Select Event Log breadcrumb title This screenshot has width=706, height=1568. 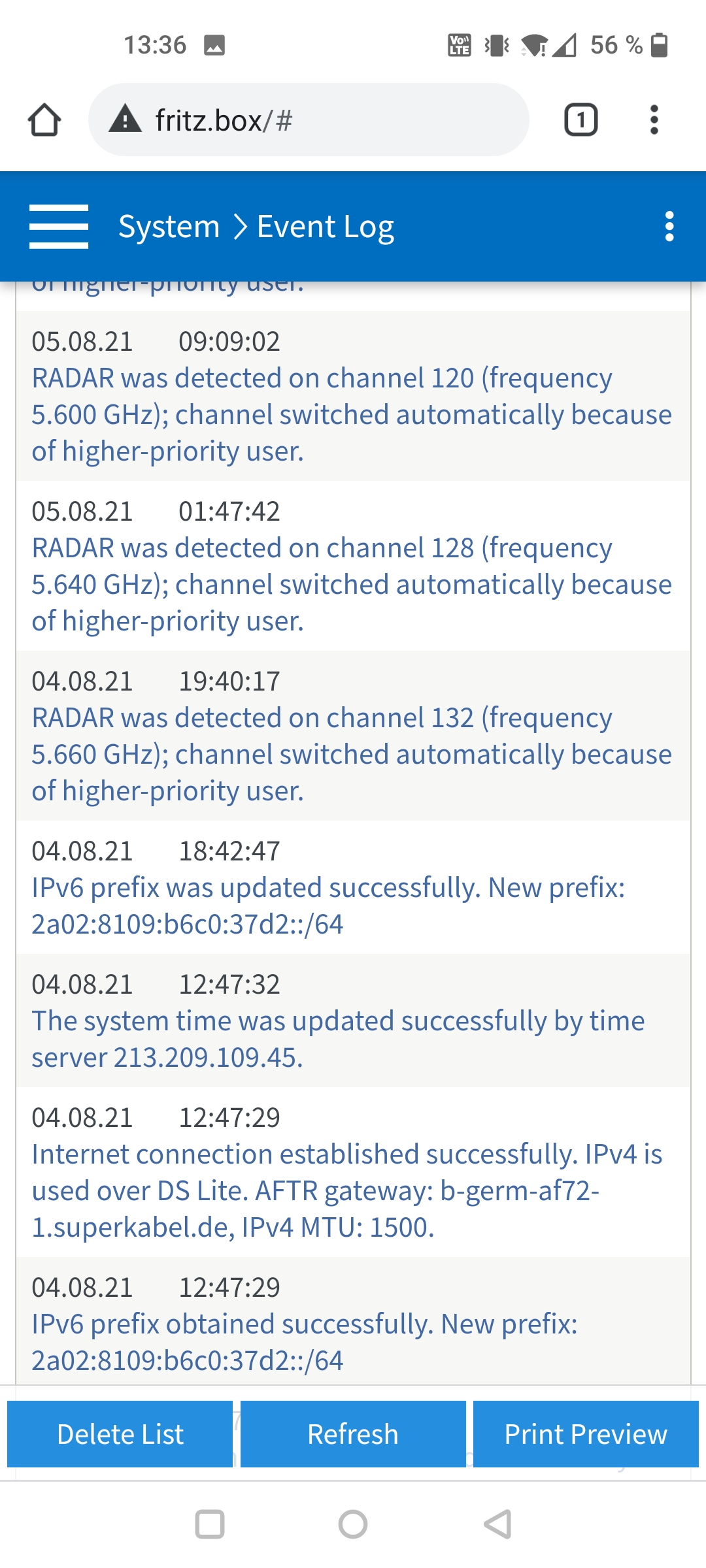click(x=326, y=227)
